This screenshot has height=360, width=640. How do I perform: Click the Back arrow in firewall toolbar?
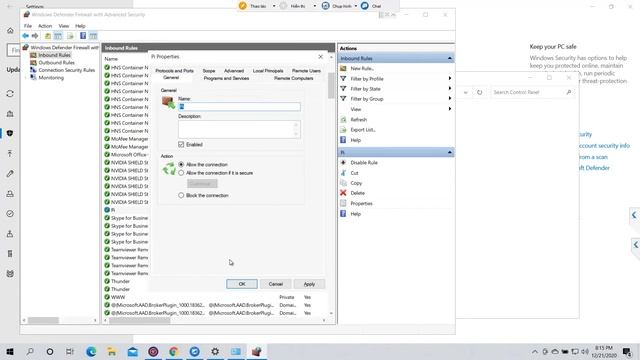(x=25, y=36)
